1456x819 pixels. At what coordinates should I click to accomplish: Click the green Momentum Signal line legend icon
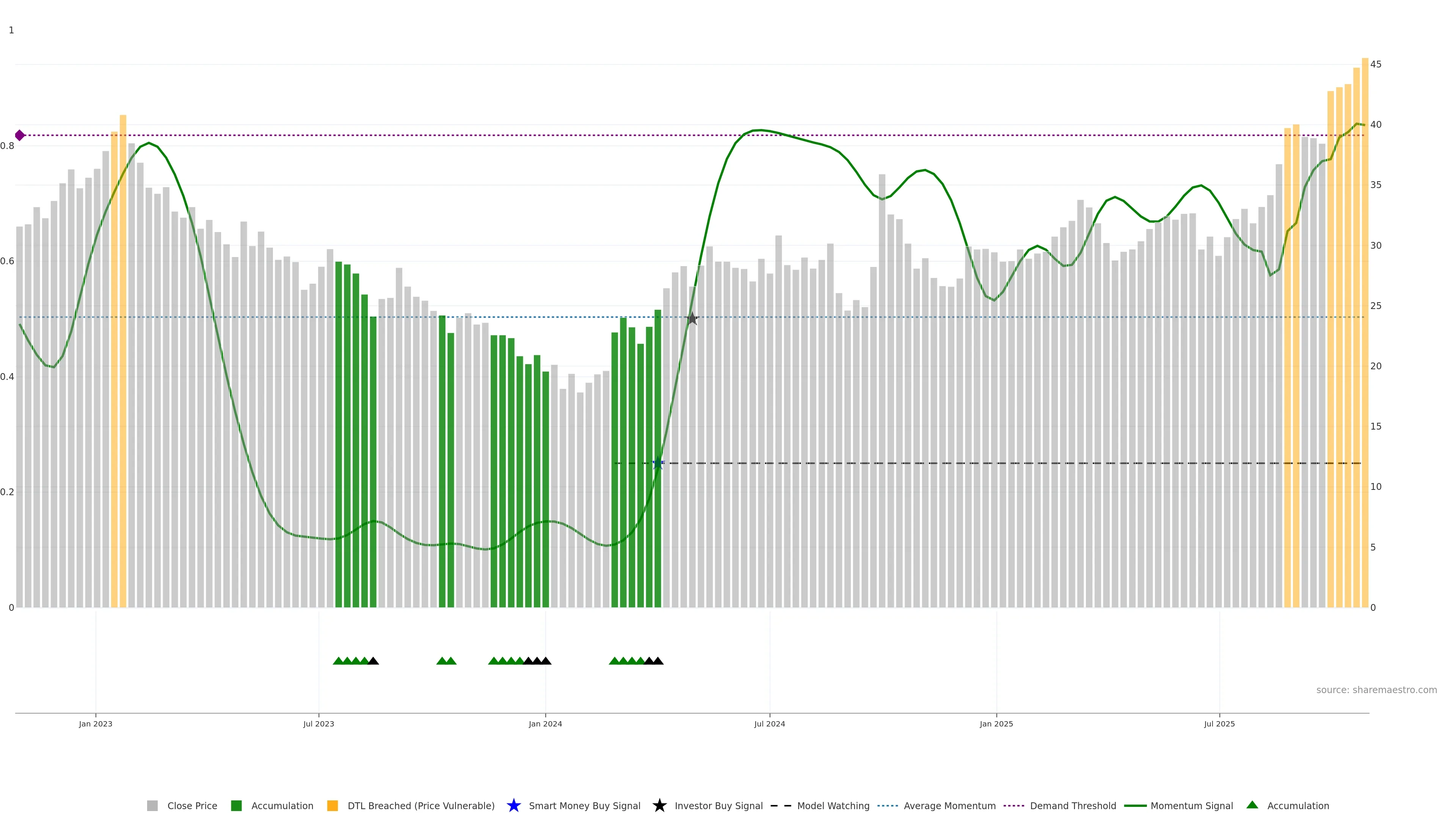[1135, 805]
